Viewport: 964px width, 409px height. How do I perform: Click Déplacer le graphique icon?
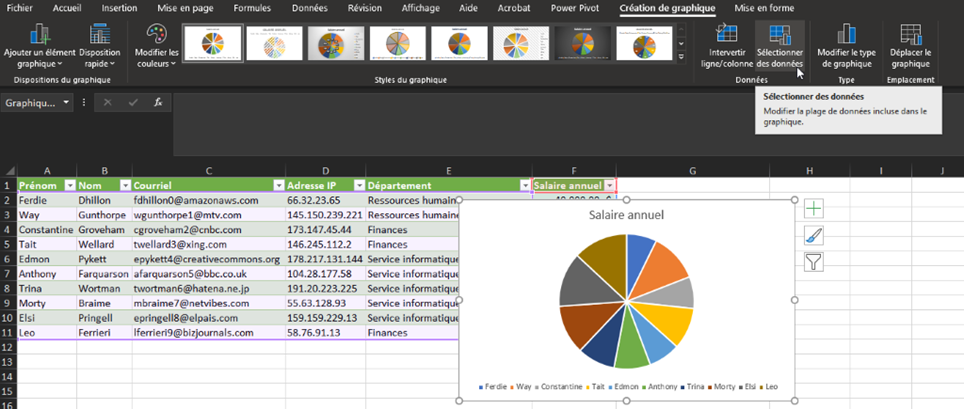click(x=910, y=35)
